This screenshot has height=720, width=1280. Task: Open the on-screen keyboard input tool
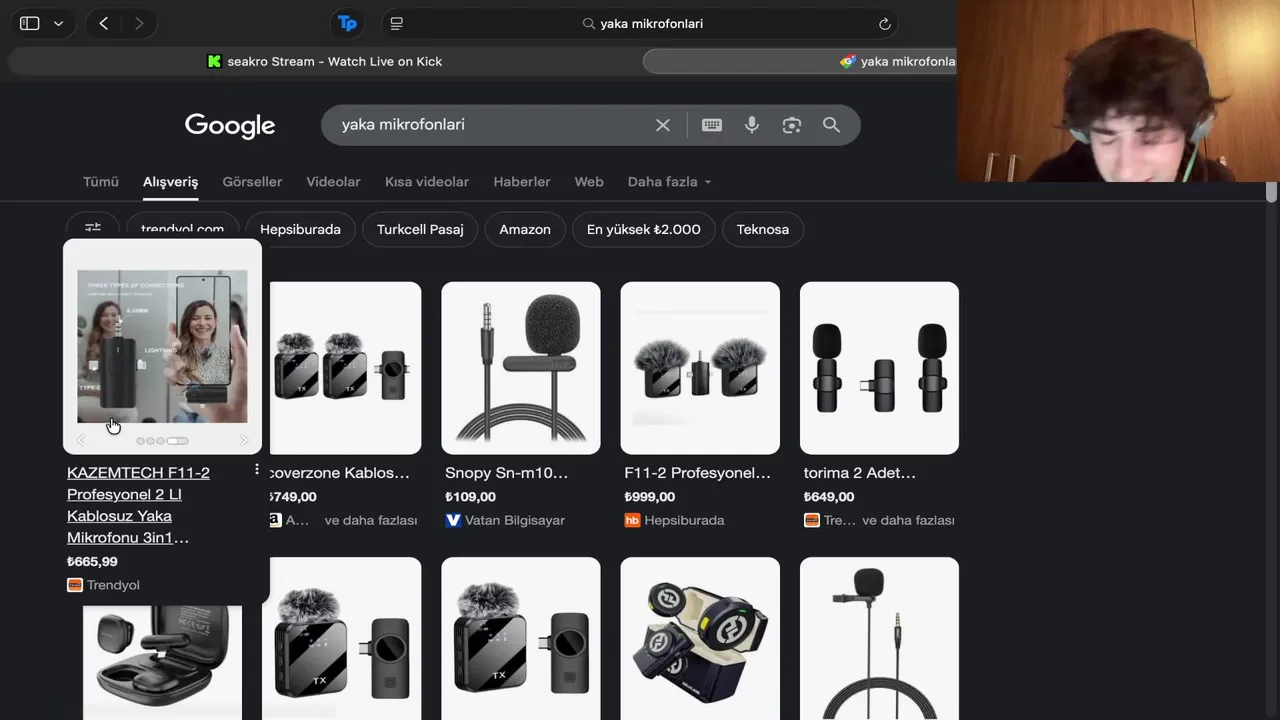coord(712,125)
